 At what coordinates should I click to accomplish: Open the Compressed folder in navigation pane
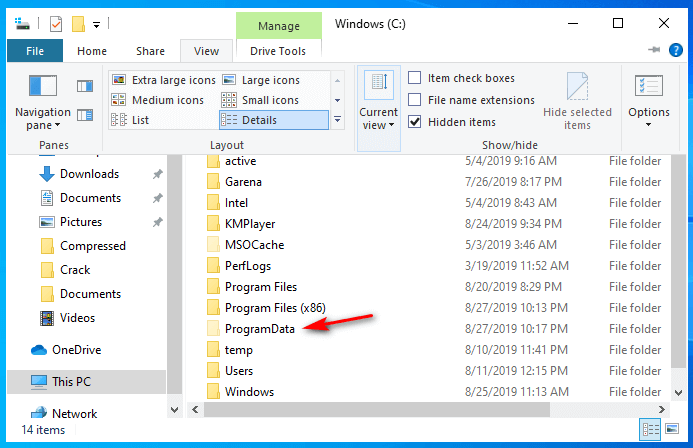[x=93, y=246]
